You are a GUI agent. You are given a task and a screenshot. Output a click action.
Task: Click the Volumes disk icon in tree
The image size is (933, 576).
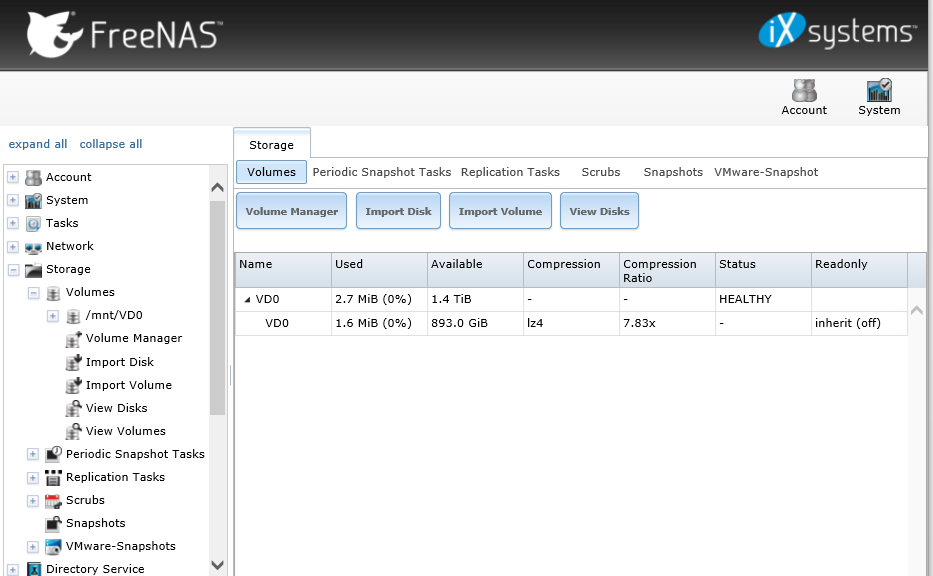pos(53,292)
